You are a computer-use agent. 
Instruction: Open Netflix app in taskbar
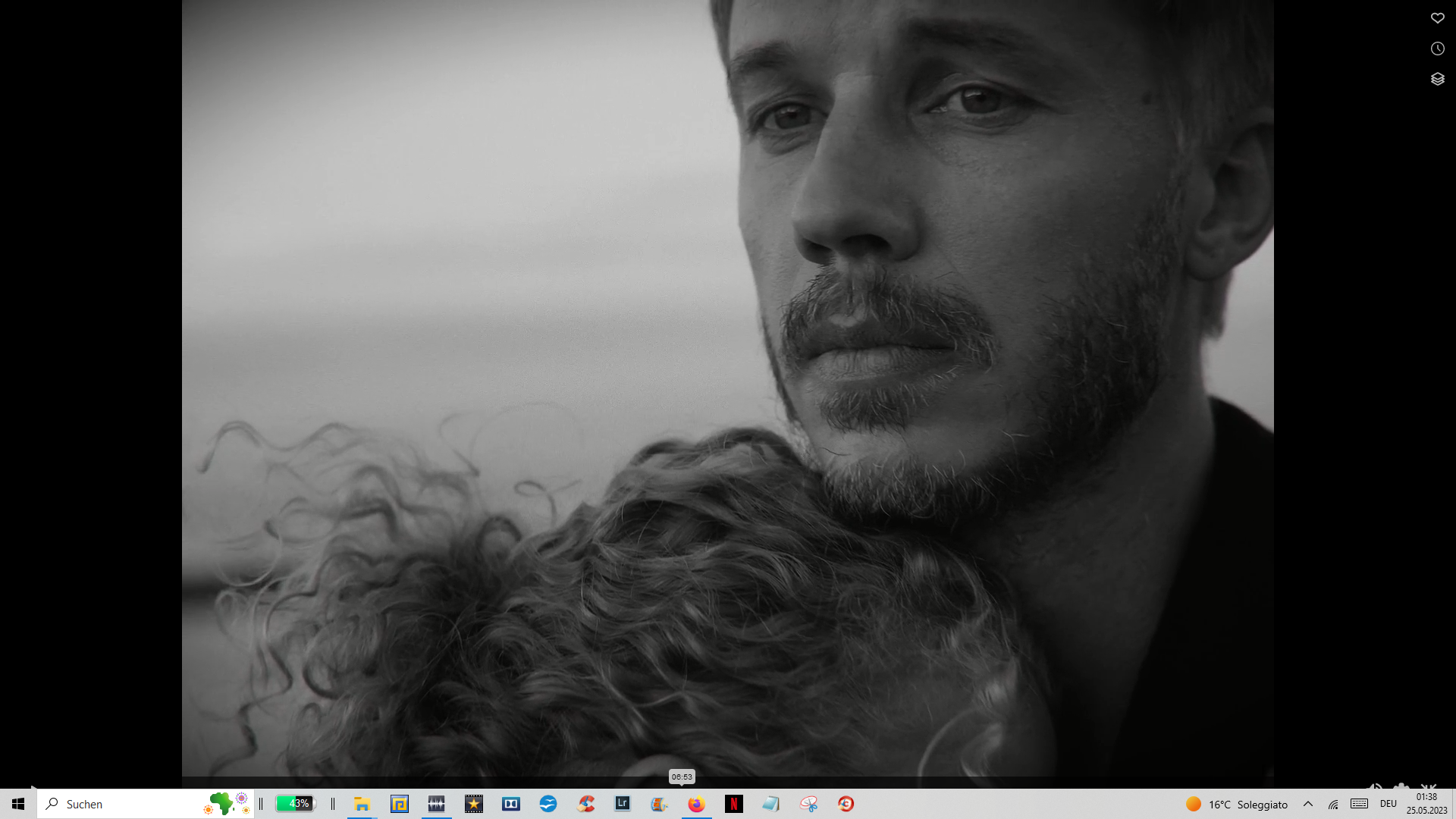click(x=733, y=804)
